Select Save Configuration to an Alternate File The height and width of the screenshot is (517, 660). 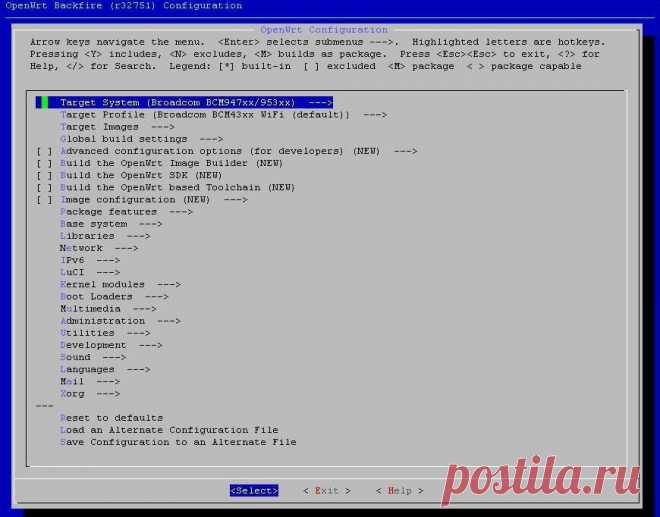[178, 442]
